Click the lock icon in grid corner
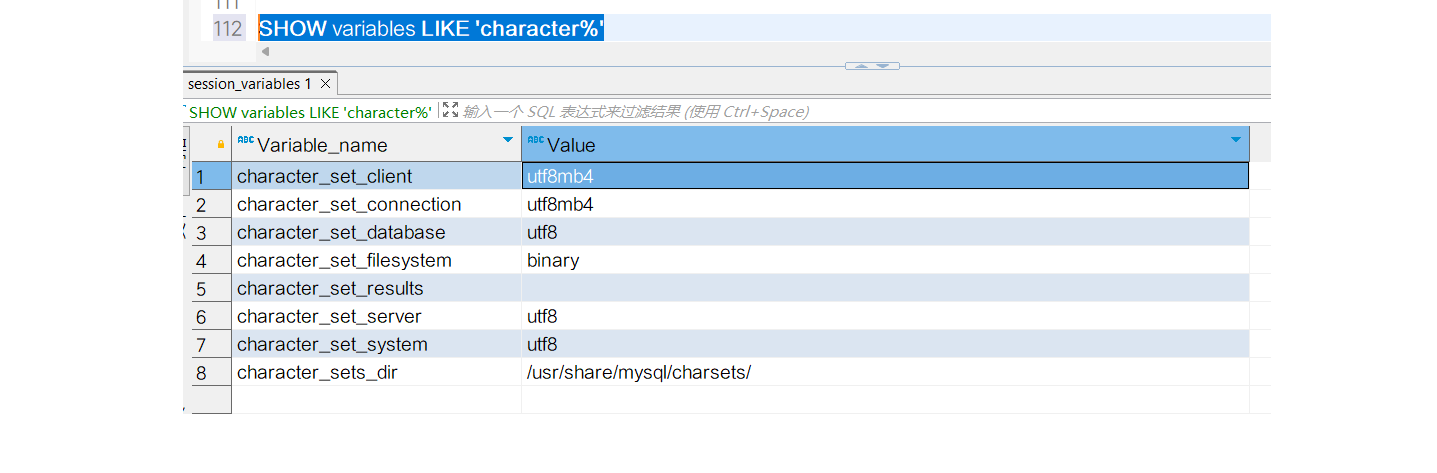 click(x=221, y=144)
